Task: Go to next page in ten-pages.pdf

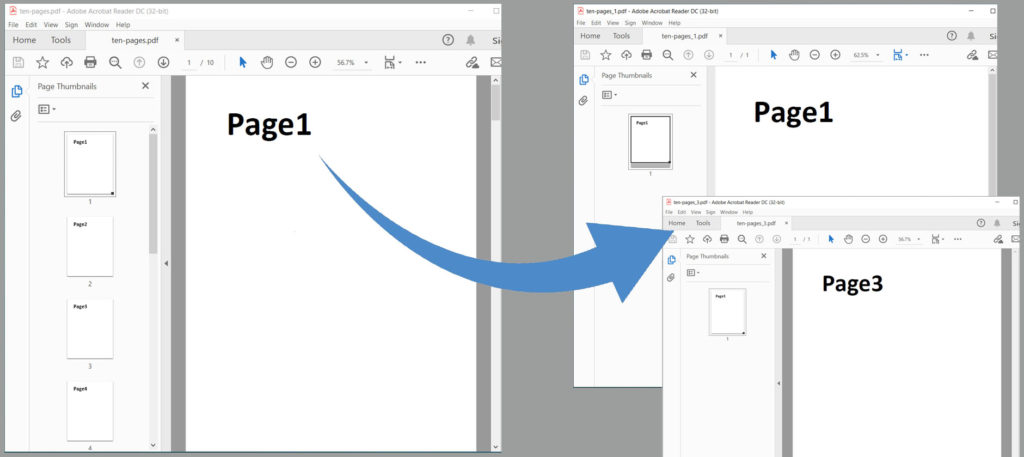Action: pos(163,62)
